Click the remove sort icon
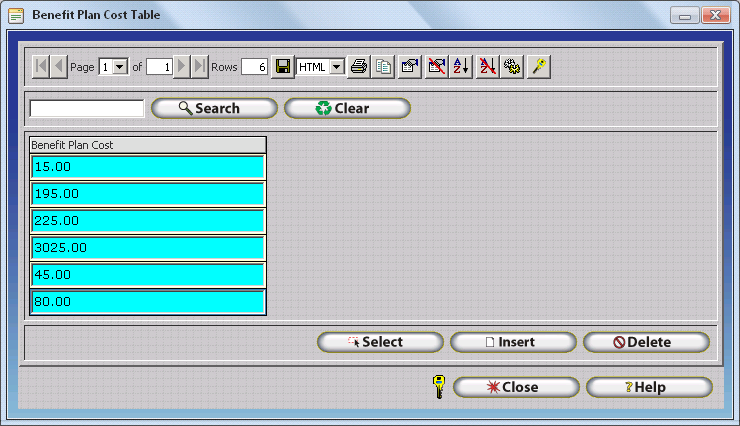Image resolution: width=740 pixels, height=426 pixels. click(x=488, y=67)
